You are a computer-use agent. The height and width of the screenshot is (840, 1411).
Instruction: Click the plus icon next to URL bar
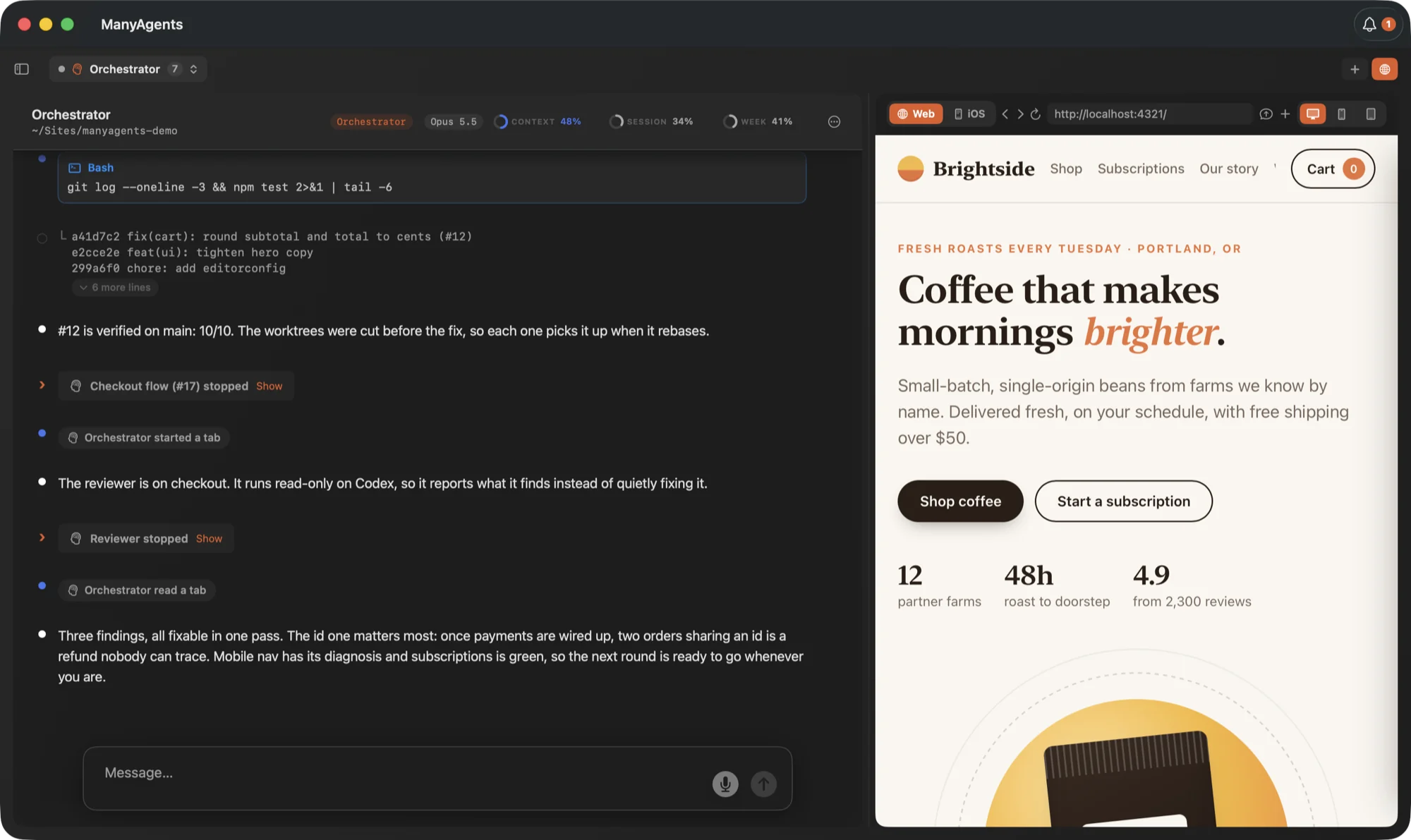click(1285, 114)
